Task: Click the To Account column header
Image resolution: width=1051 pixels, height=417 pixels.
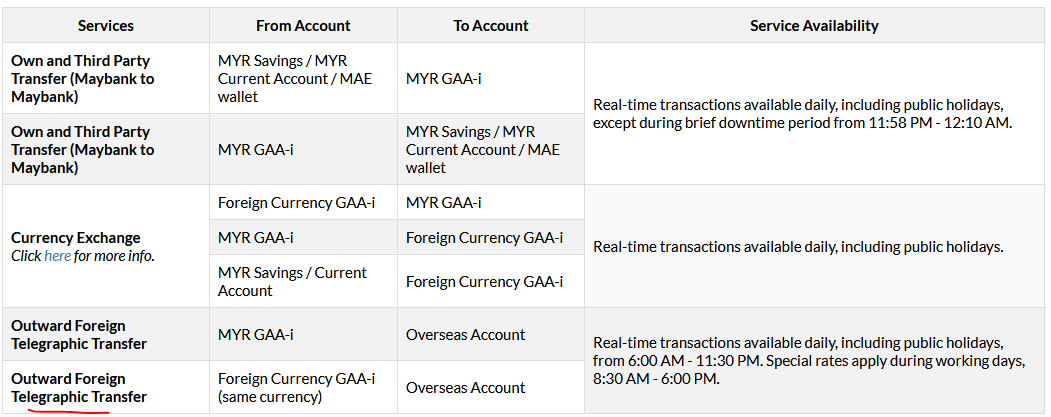Action: (490, 25)
